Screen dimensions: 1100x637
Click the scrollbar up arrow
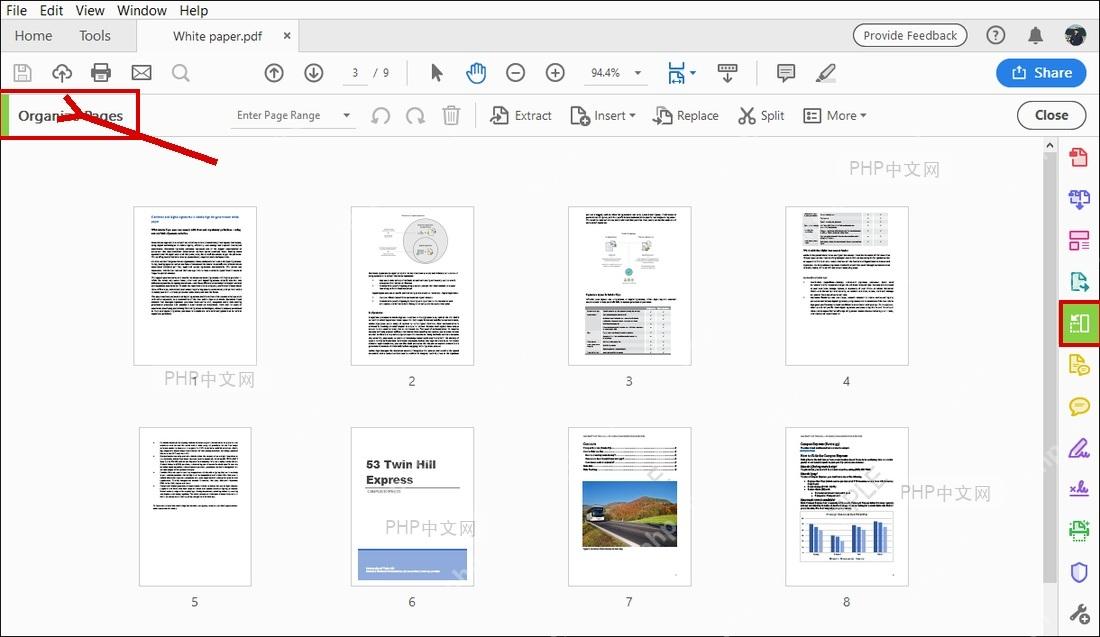point(1049,145)
